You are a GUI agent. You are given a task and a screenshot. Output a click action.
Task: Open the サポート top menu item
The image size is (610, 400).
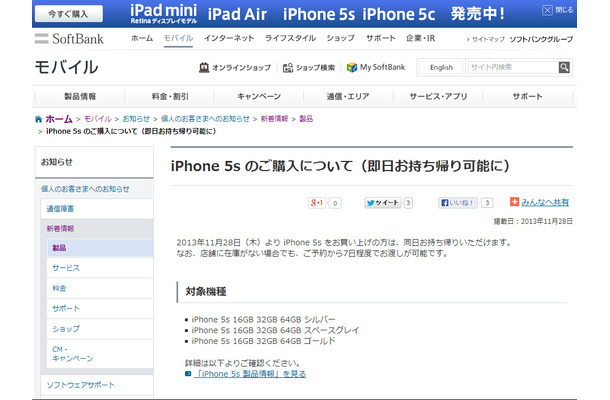[x=380, y=38]
